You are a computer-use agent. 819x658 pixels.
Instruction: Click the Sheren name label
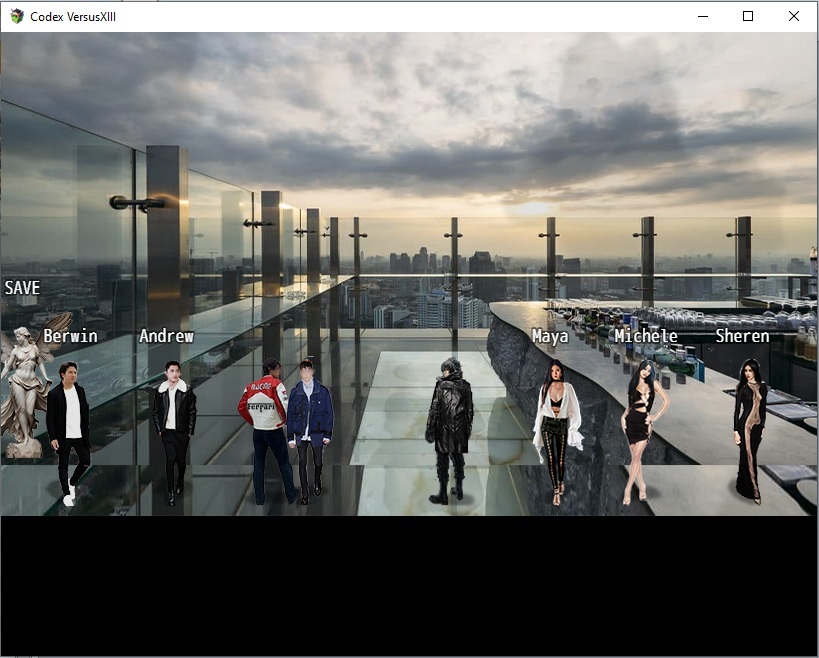click(x=742, y=336)
